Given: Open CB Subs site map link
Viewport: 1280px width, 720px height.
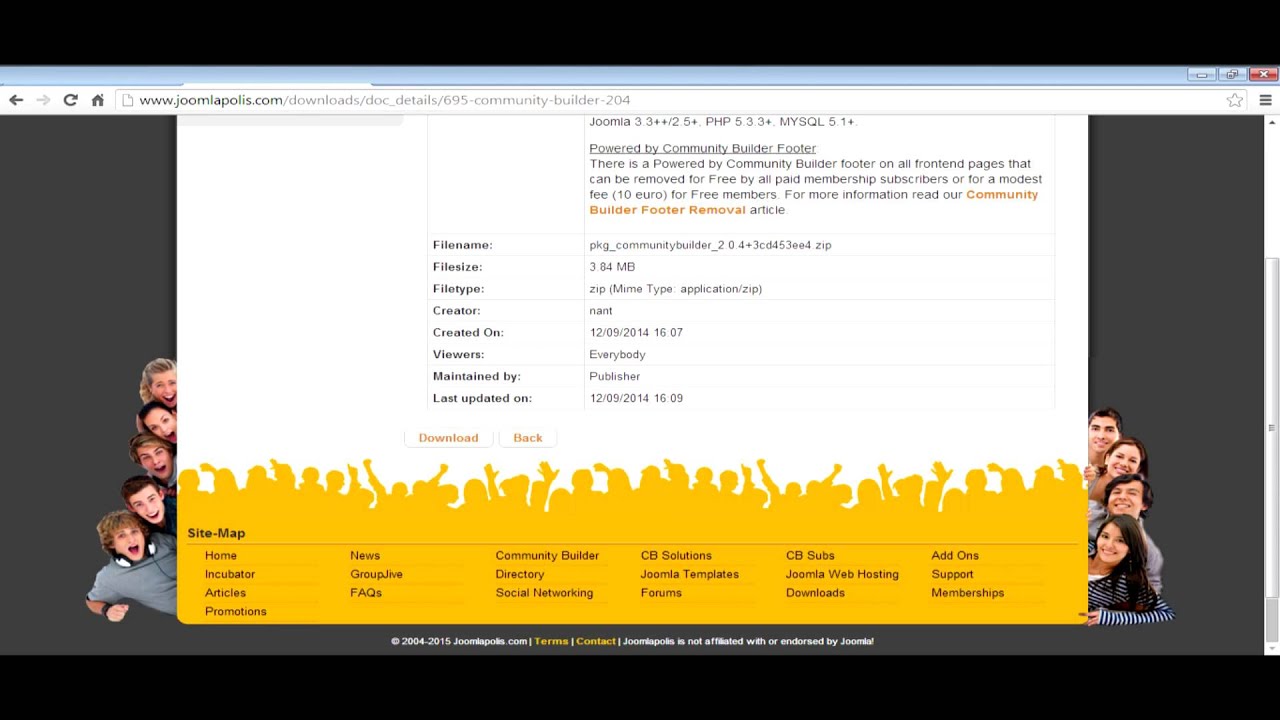Looking at the screenshot, I should point(810,556).
